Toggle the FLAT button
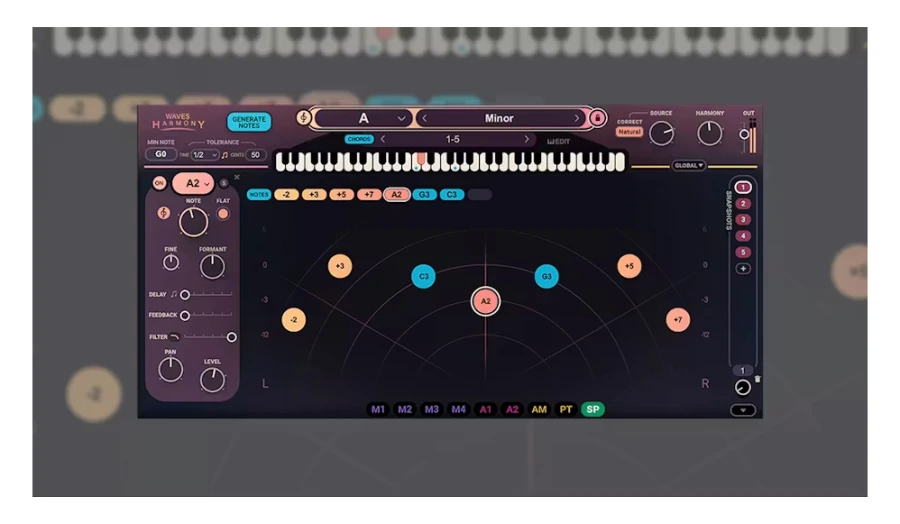The width and height of the screenshot is (900, 524). coord(223,214)
